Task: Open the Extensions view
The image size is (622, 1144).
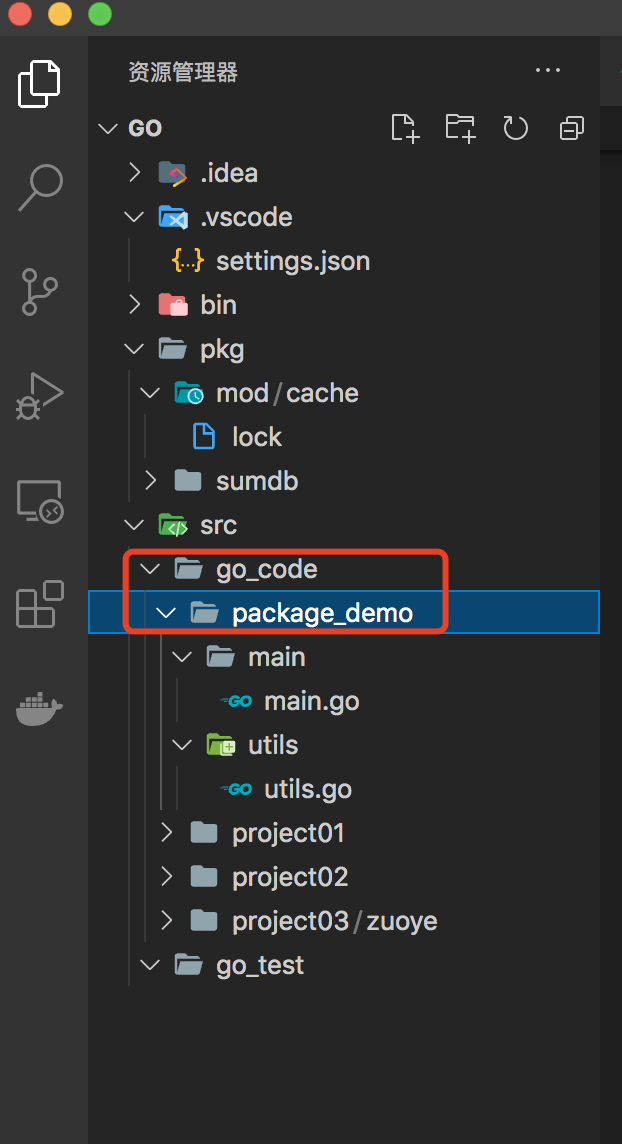Action: point(41,604)
